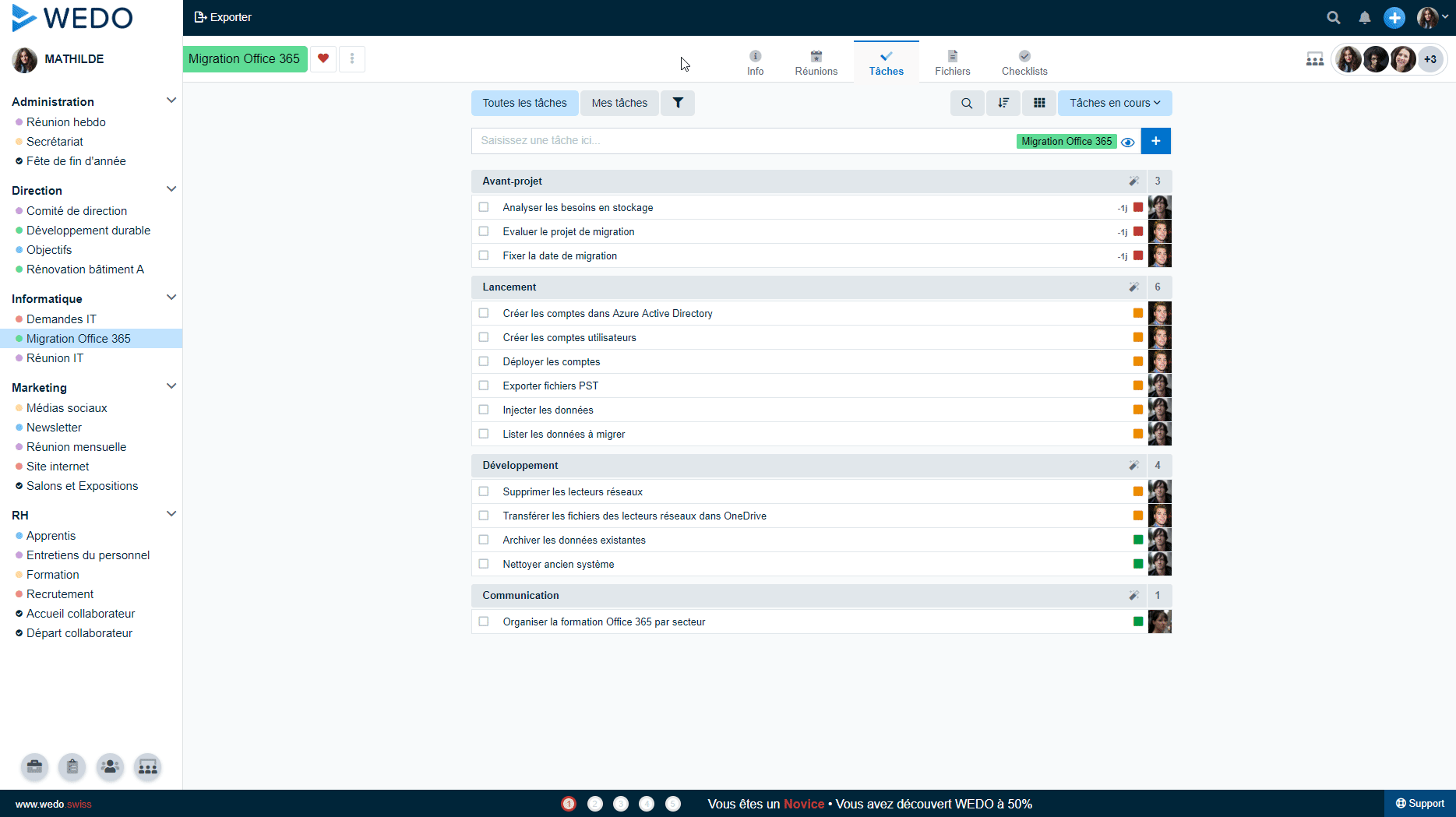Image resolution: width=1456 pixels, height=817 pixels.
Task: Click the blue plus create button in the top bar
Action: 1394,17
